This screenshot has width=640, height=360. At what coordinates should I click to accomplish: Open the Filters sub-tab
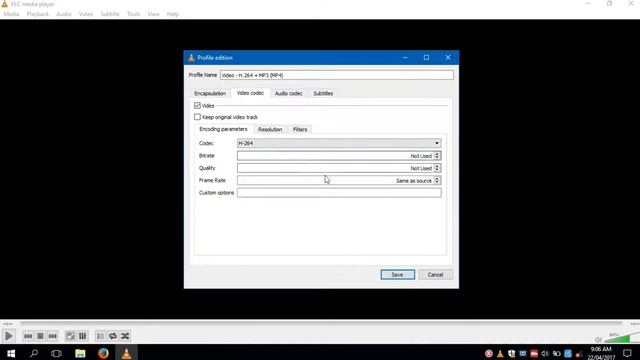[300, 129]
